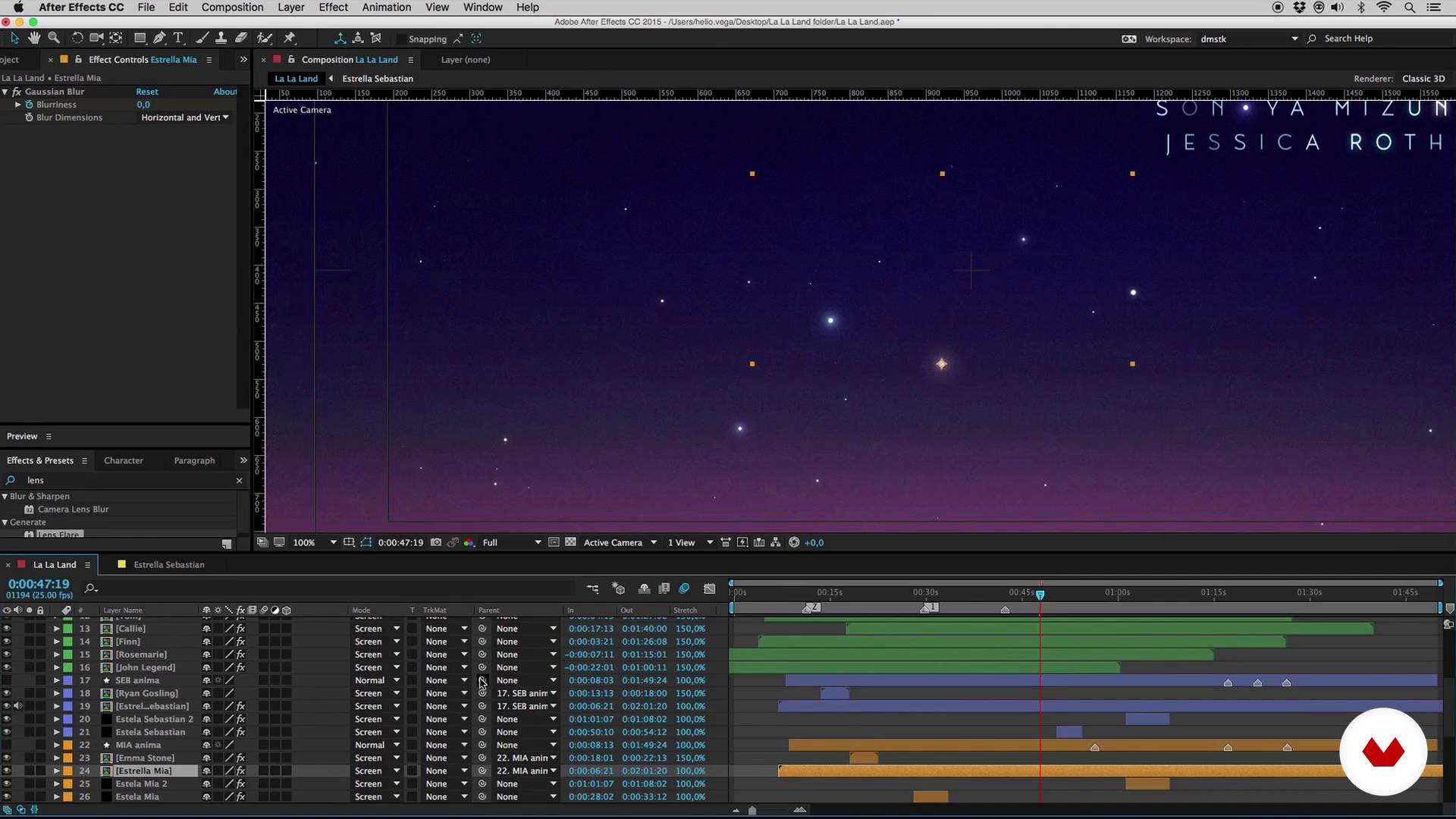Open the Workspace dmstk dropdown
The width and height of the screenshot is (1456, 819).
click(1249, 39)
